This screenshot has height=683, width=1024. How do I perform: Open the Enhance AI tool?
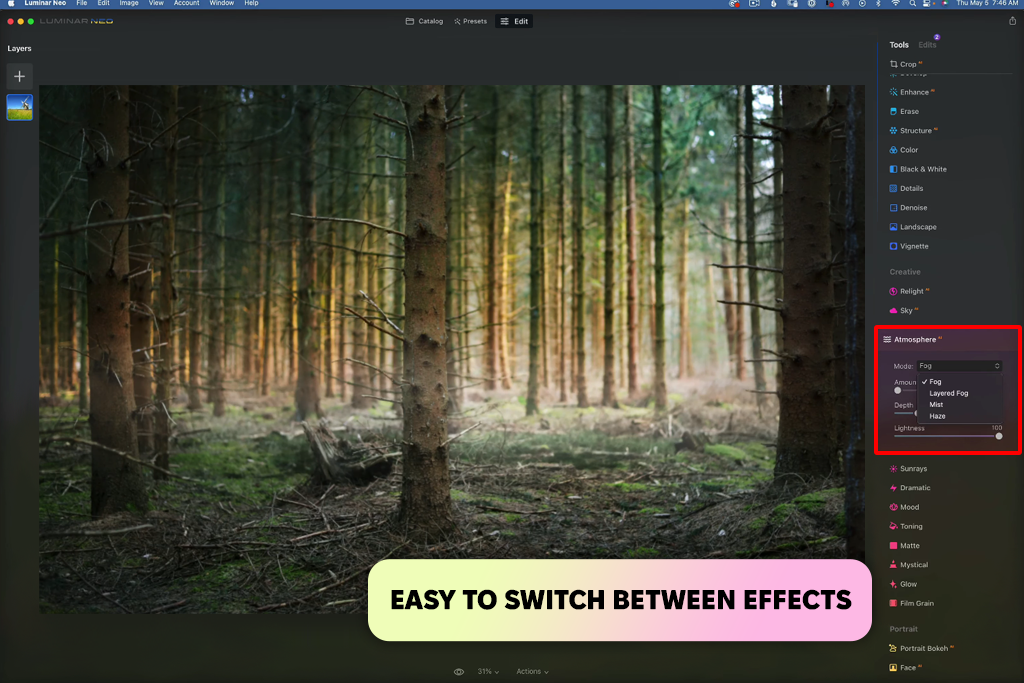click(912, 92)
